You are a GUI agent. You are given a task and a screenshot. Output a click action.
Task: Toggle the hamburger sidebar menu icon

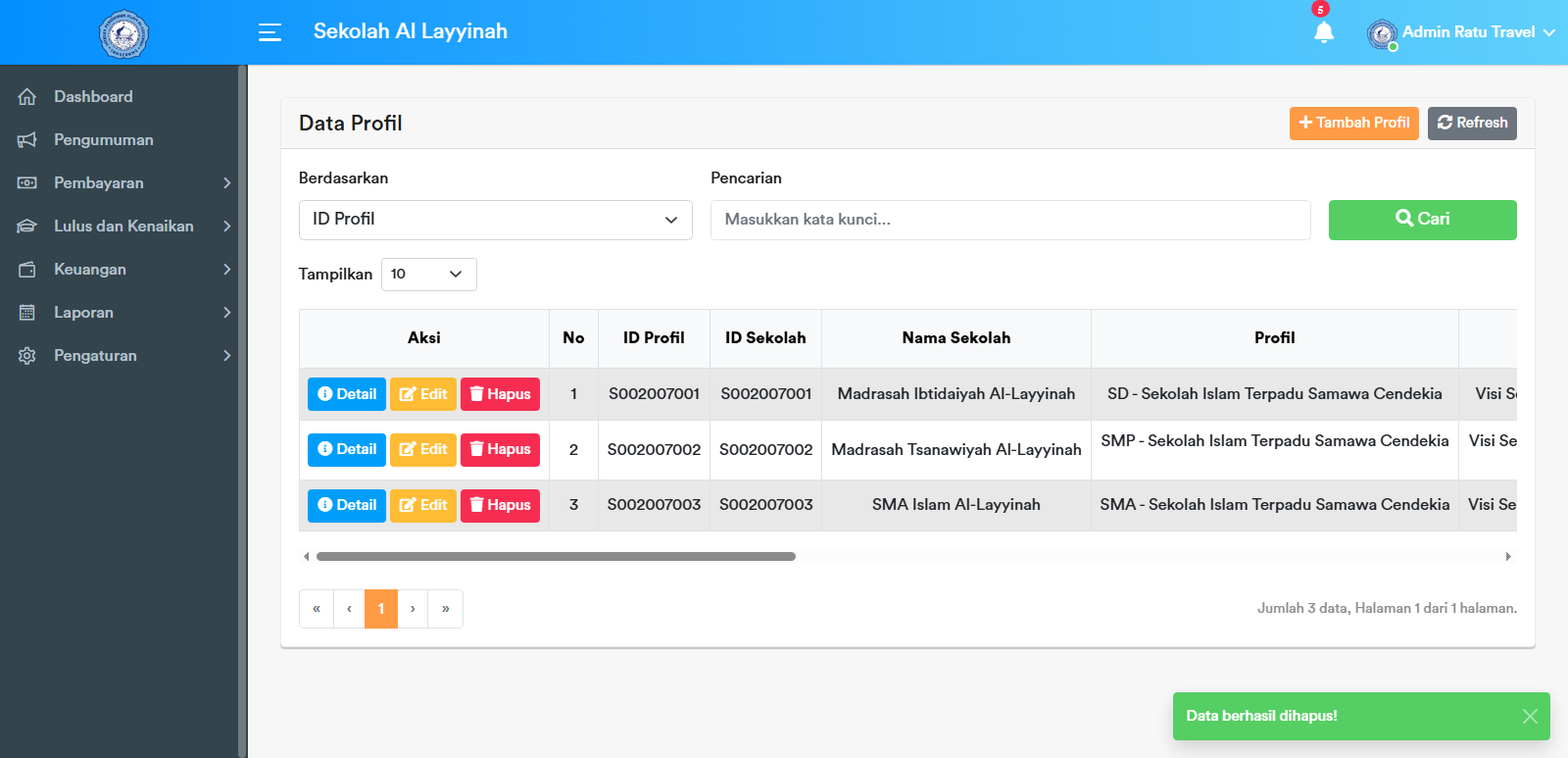(269, 32)
